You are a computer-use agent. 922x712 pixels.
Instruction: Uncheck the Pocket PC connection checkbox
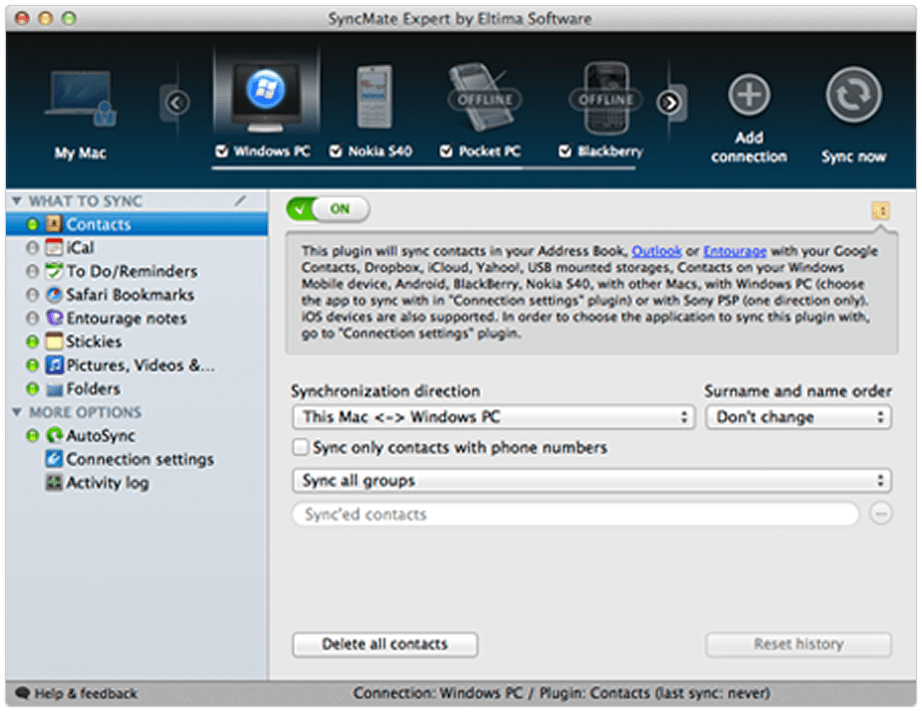click(446, 152)
